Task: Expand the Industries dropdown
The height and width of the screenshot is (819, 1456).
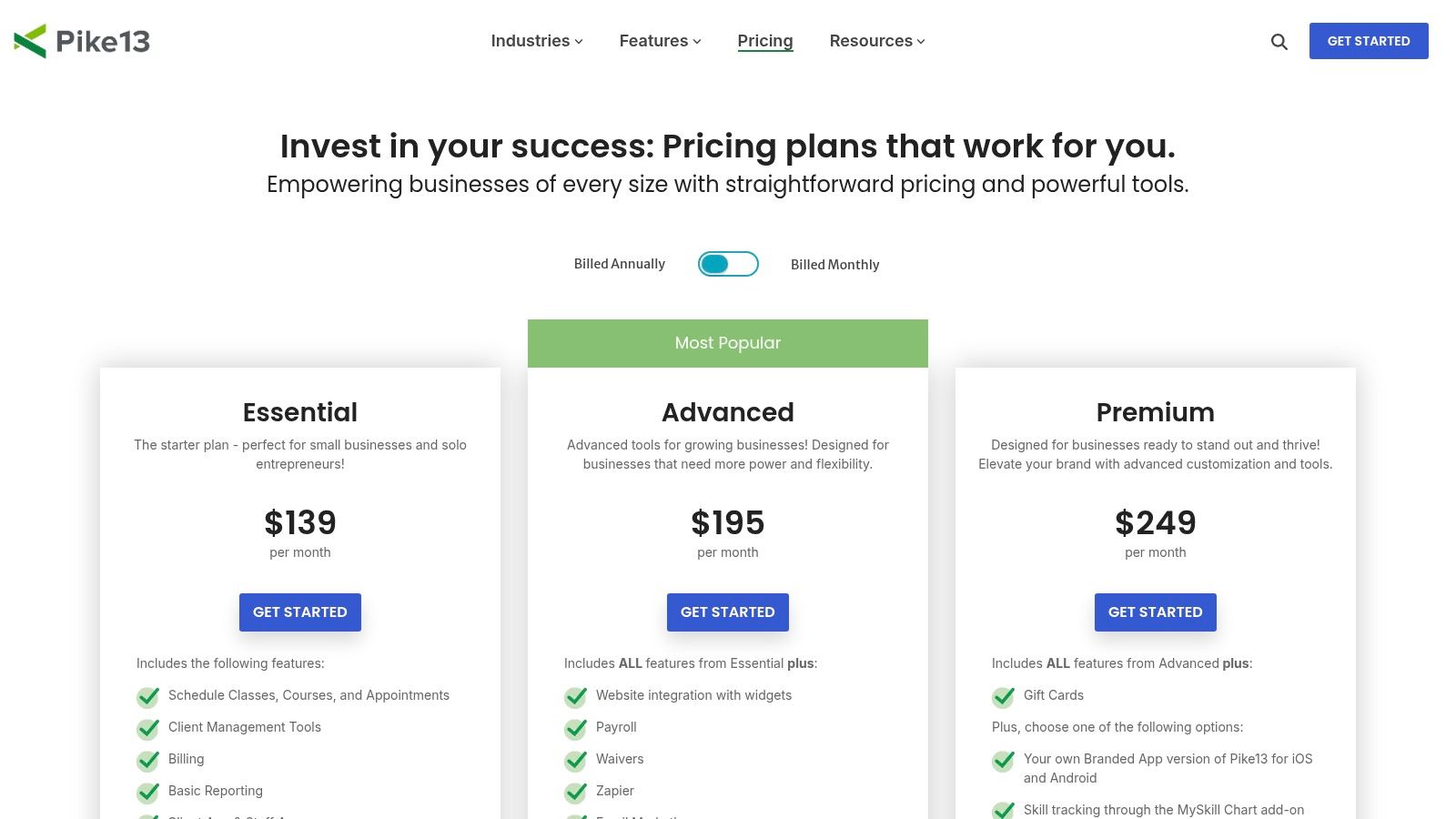Action: (x=535, y=41)
